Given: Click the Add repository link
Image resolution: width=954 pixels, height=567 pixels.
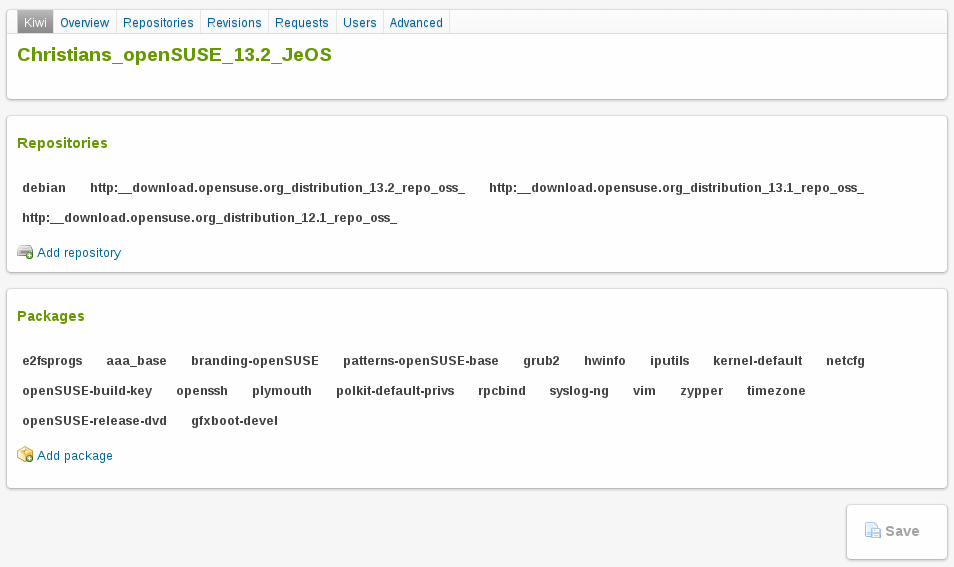Looking at the screenshot, I should click(79, 253).
